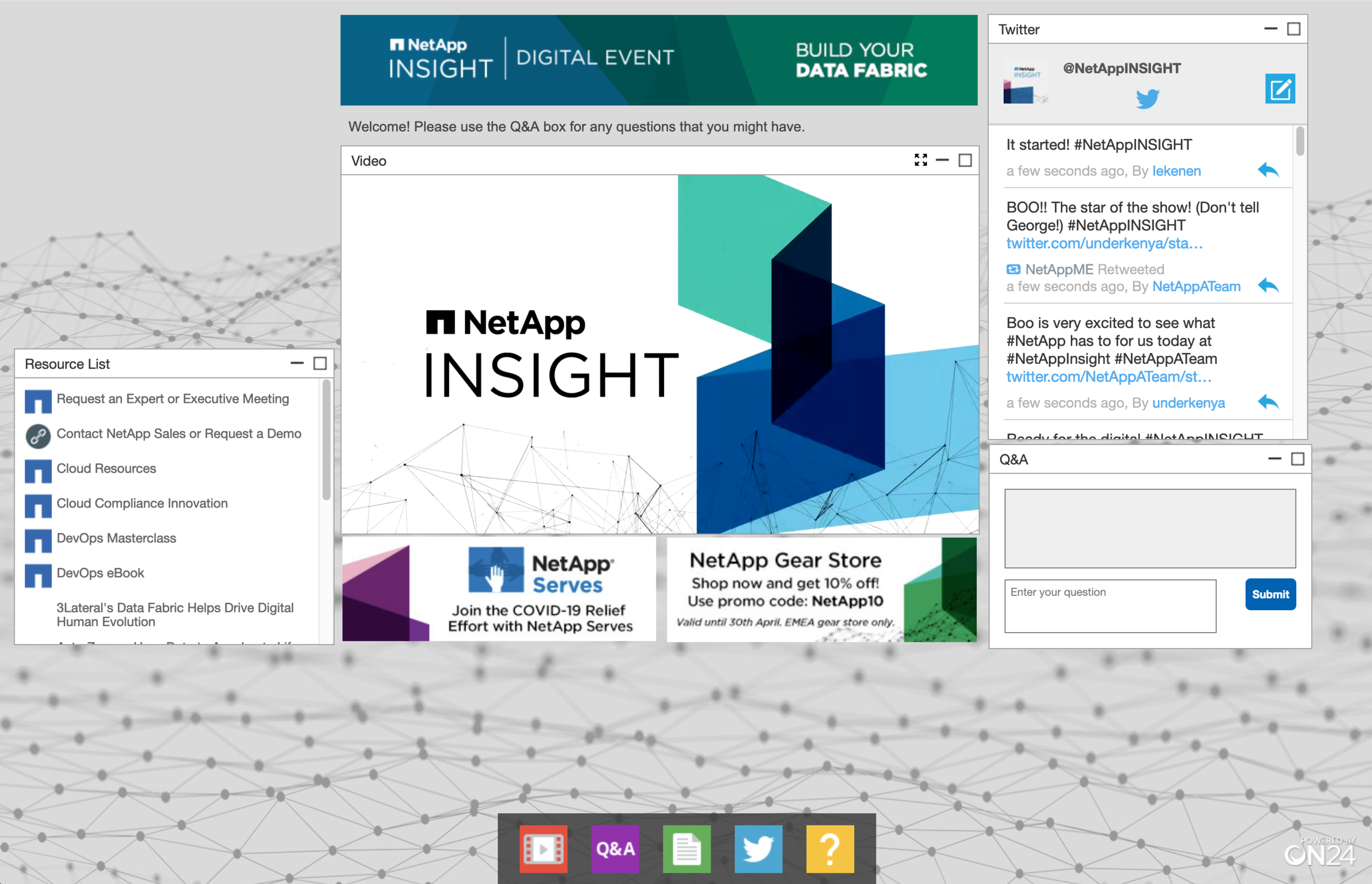Minimize the Q&A panel
The image size is (1372, 884).
coord(1275,459)
